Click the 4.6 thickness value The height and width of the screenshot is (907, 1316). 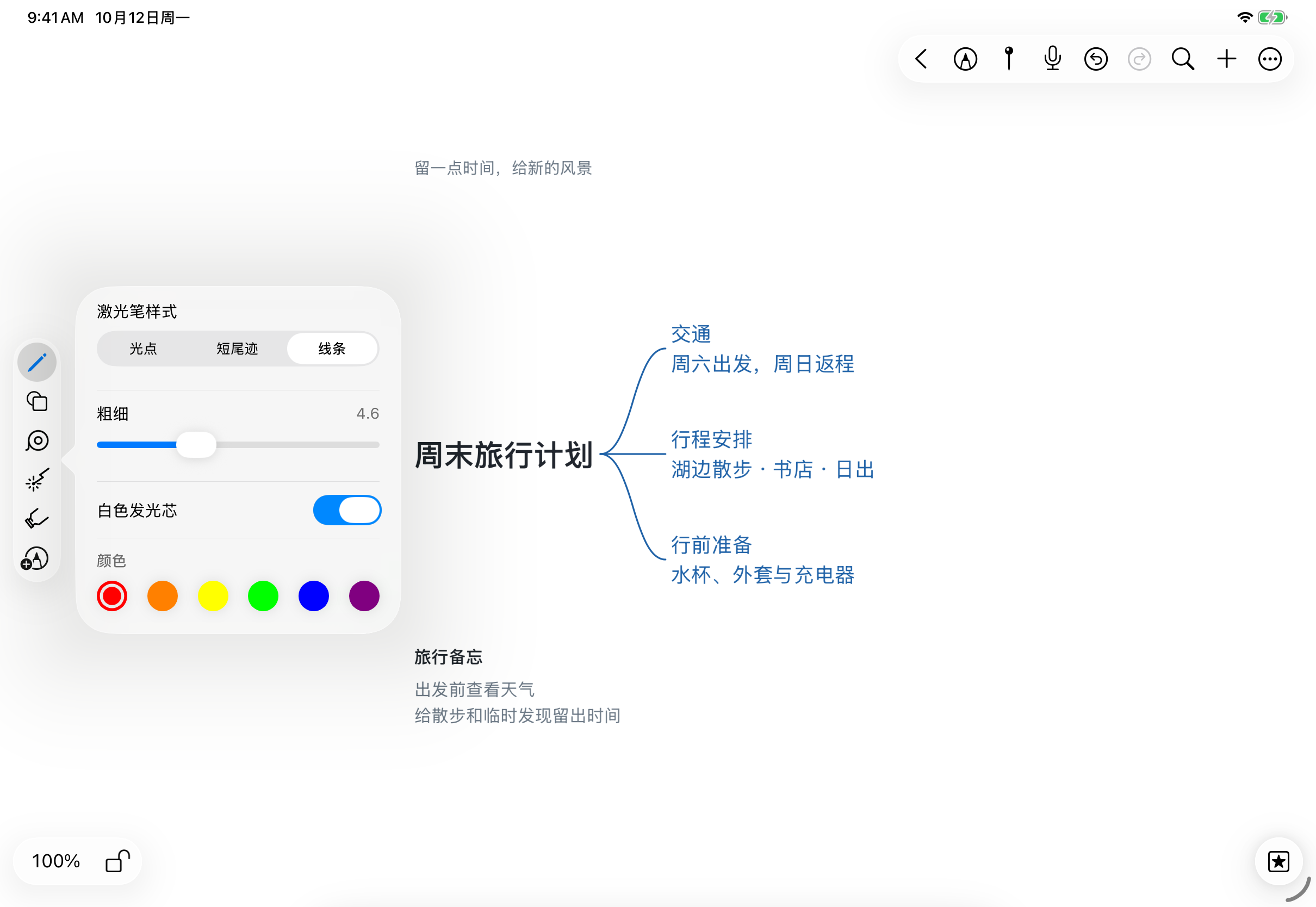(x=368, y=413)
